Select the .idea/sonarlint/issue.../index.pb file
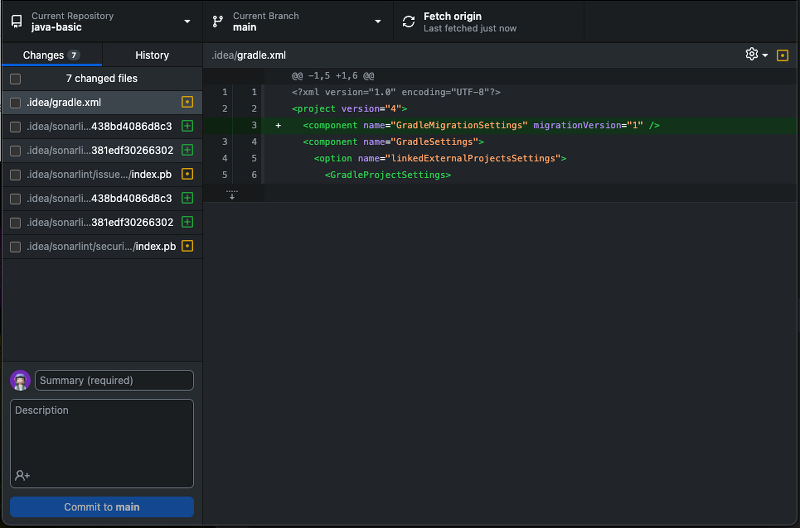 tap(102, 174)
